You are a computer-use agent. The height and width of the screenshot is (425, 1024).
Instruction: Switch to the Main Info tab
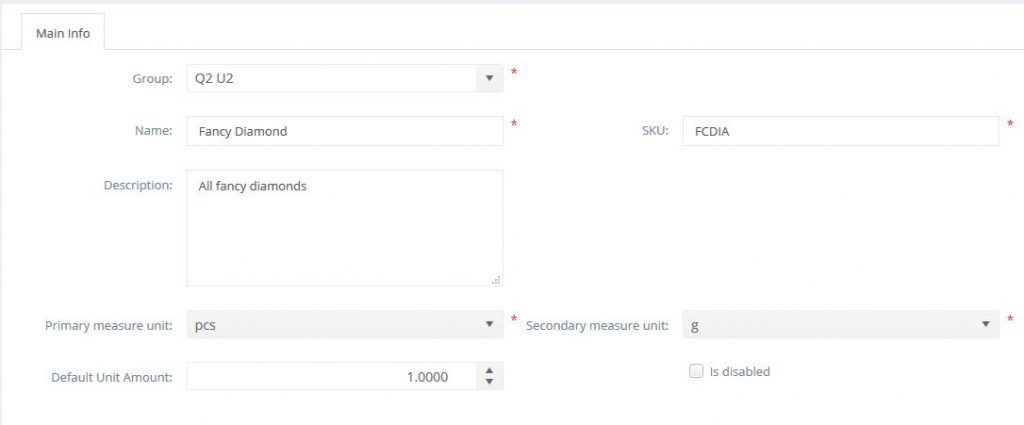[63, 33]
